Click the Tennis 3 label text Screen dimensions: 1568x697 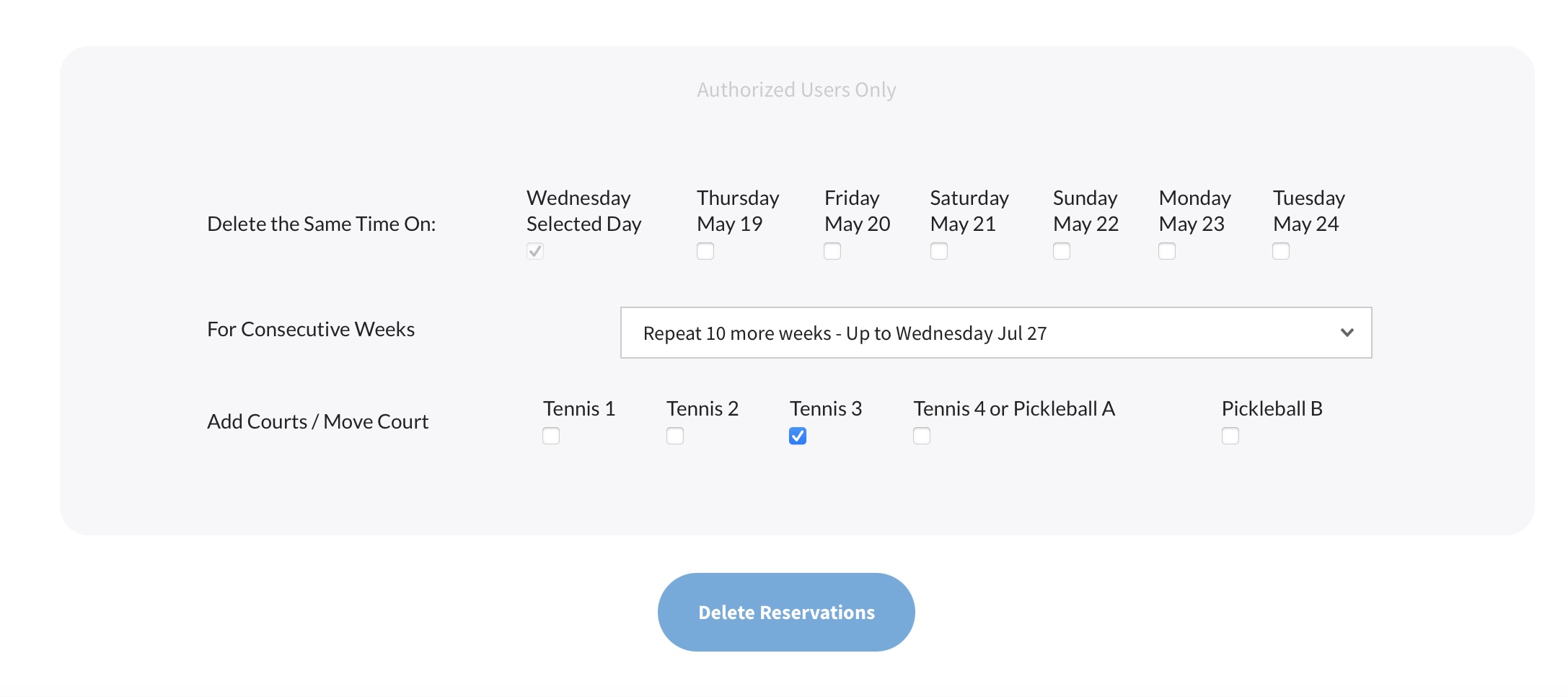[826, 408]
